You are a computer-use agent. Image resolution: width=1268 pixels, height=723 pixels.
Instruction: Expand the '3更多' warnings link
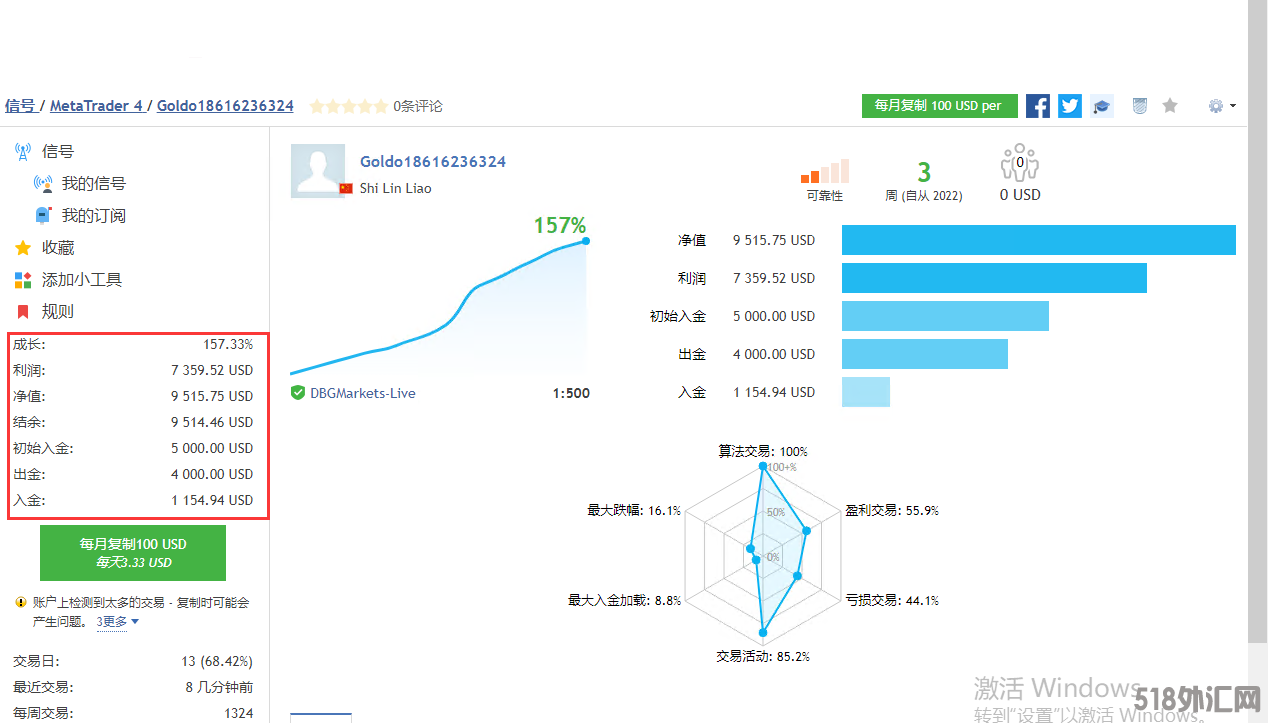(117, 622)
